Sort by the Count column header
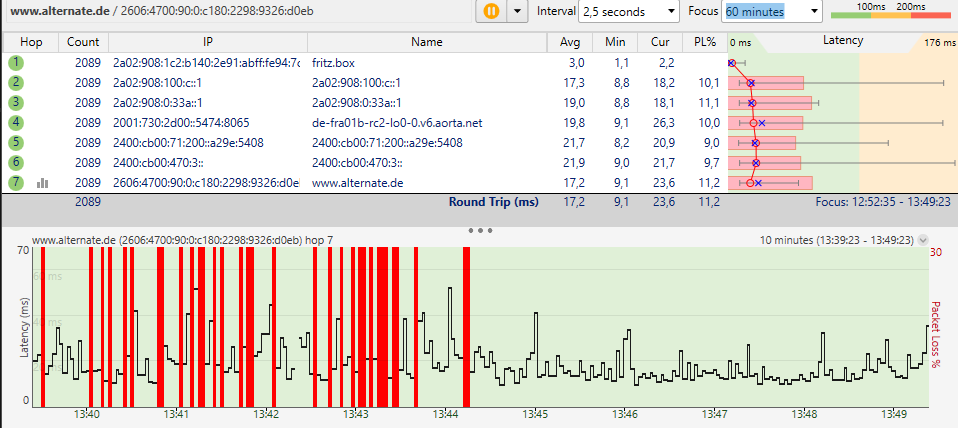Image resolution: width=958 pixels, height=428 pixels. click(83, 42)
